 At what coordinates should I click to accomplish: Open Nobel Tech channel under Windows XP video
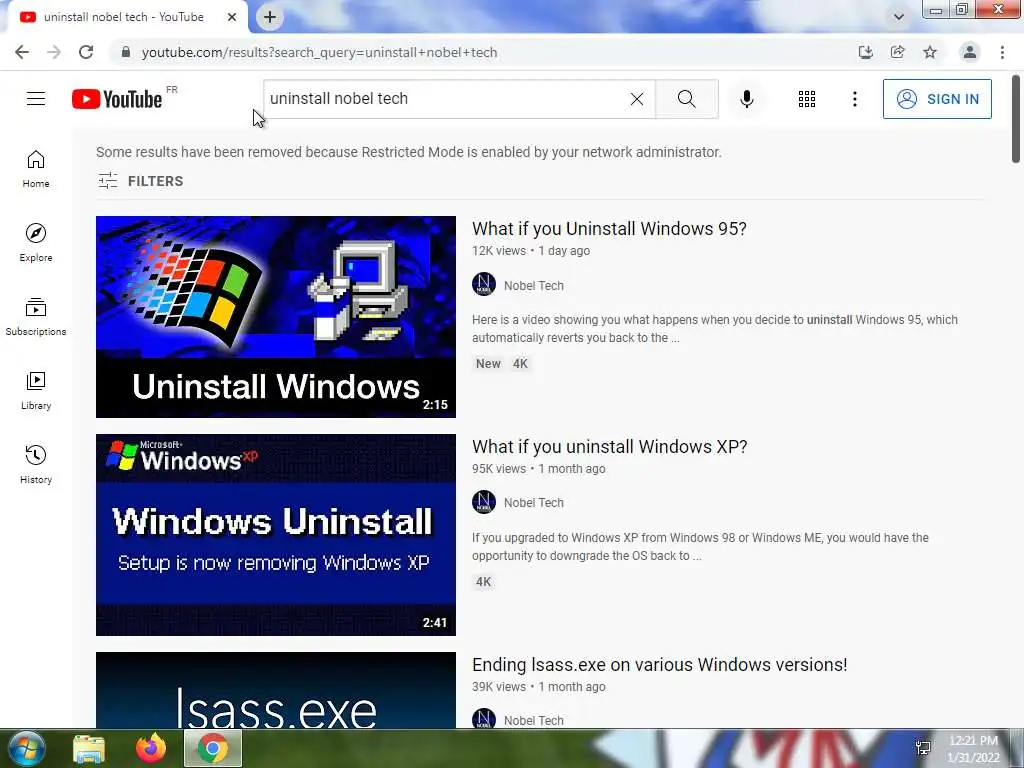tap(534, 503)
